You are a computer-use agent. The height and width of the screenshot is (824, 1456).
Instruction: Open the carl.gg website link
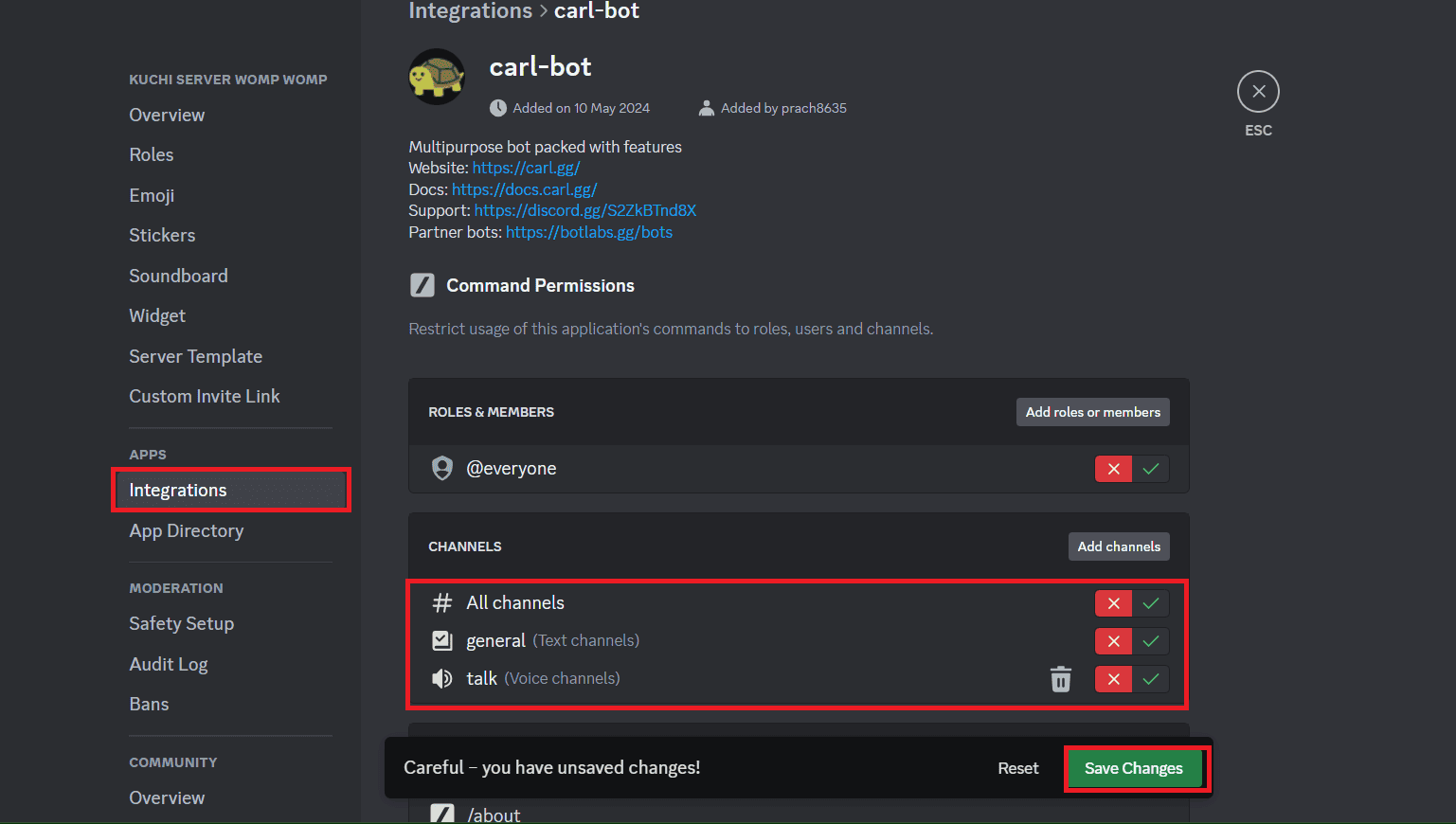click(526, 168)
